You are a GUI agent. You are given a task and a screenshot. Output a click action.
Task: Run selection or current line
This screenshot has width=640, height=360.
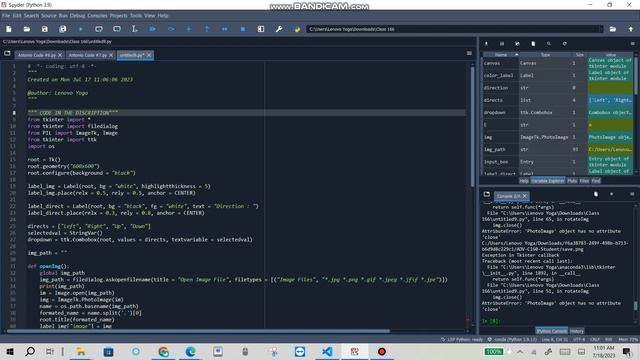point(135,29)
